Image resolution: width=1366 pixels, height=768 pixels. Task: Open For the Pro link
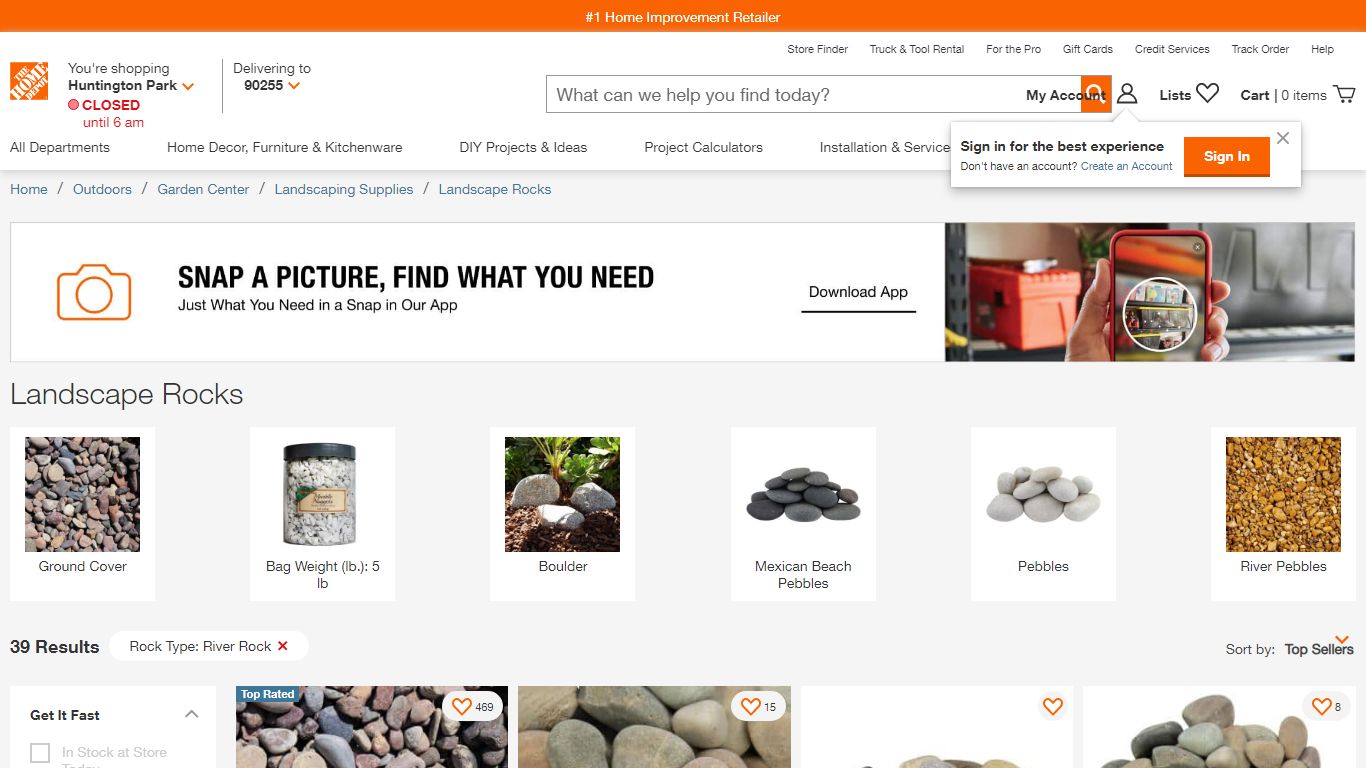click(x=1014, y=49)
